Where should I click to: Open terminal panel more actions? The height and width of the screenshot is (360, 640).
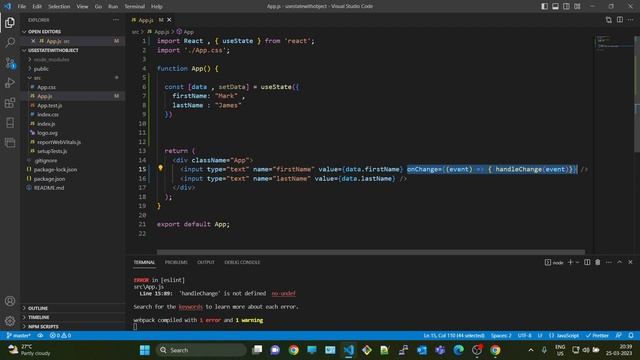click(x=609, y=262)
